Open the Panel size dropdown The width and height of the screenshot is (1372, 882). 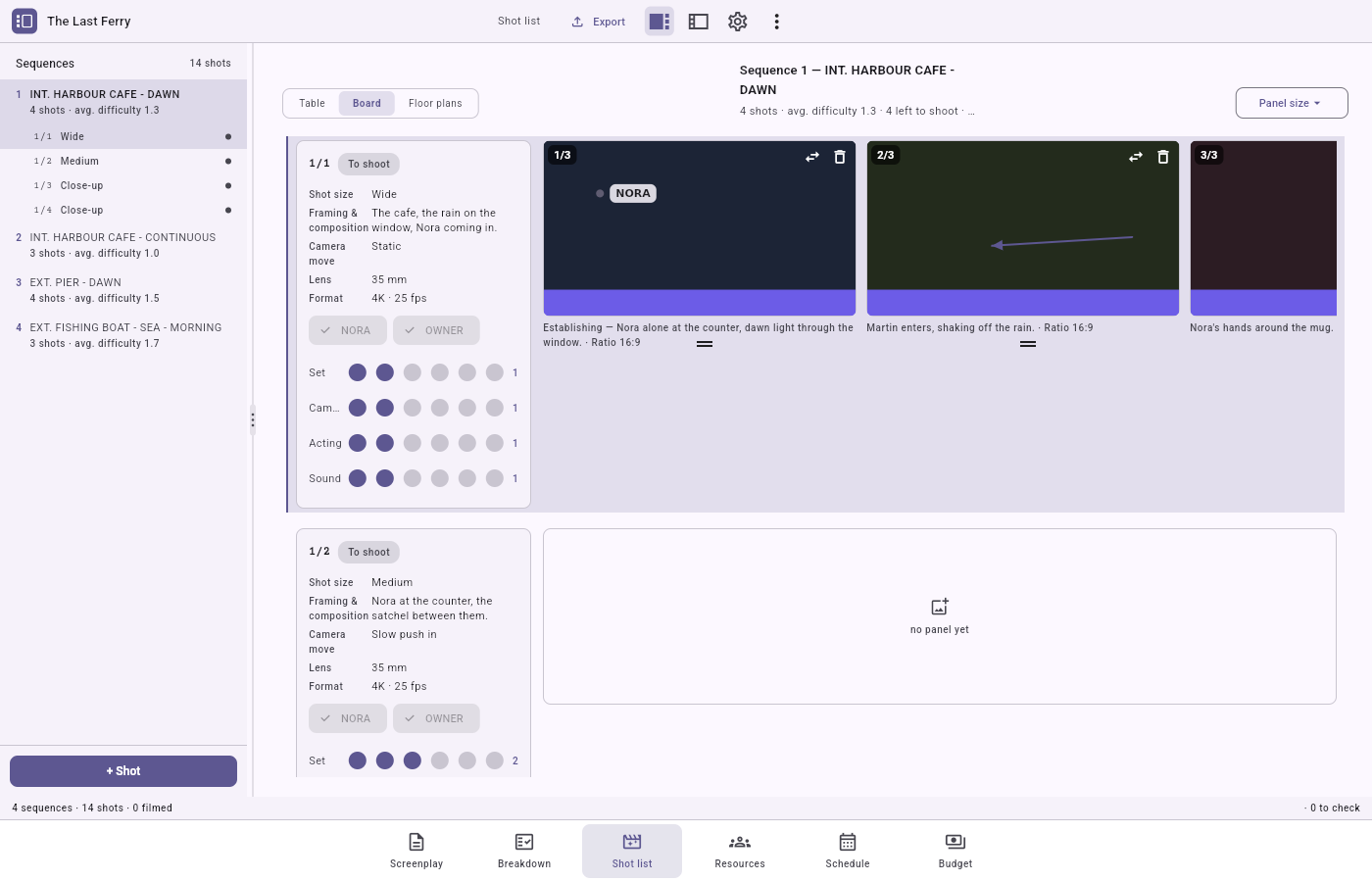tap(1292, 103)
